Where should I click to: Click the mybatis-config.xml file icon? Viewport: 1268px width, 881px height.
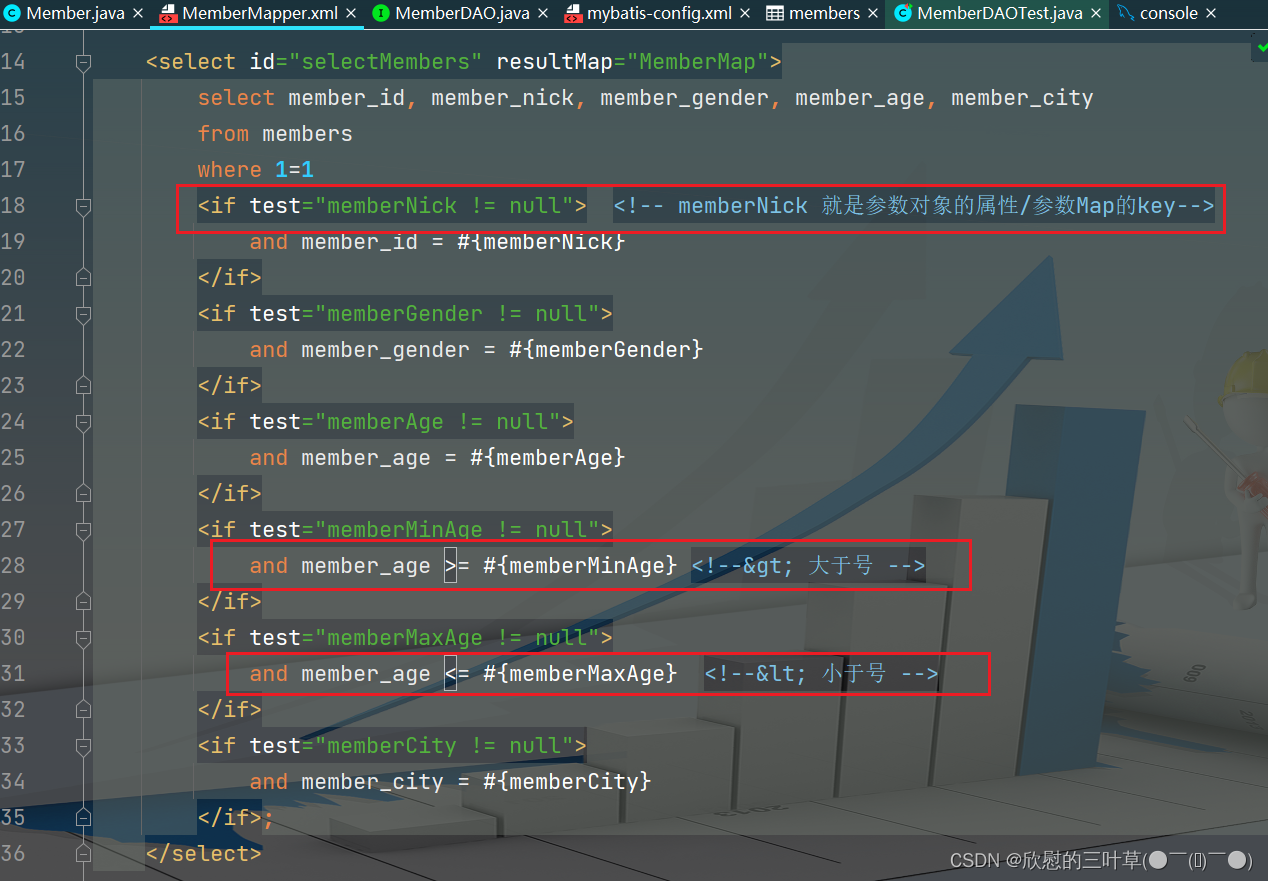(x=573, y=14)
